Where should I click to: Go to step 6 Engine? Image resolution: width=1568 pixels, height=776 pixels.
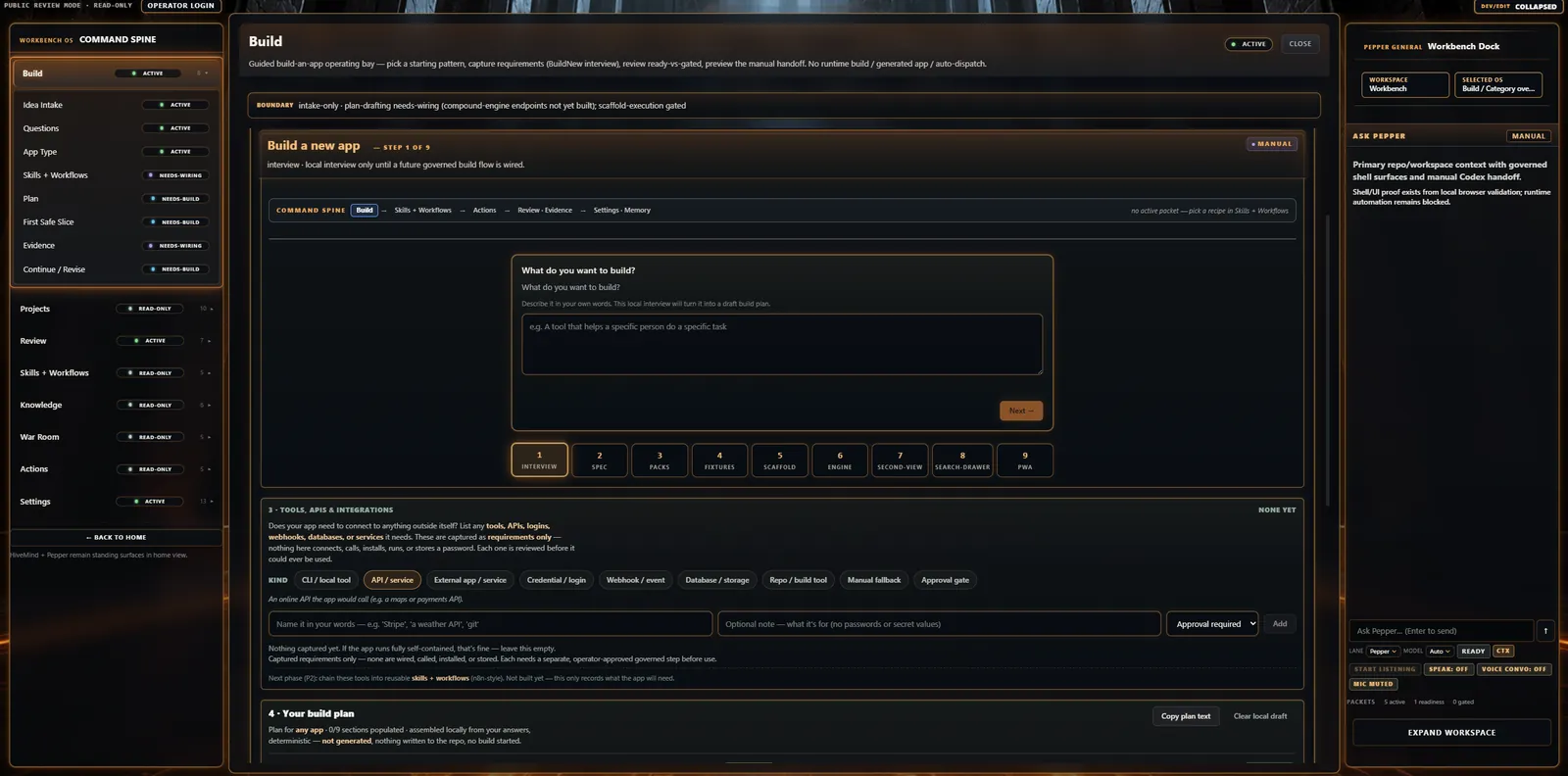(x=840, y=461)
